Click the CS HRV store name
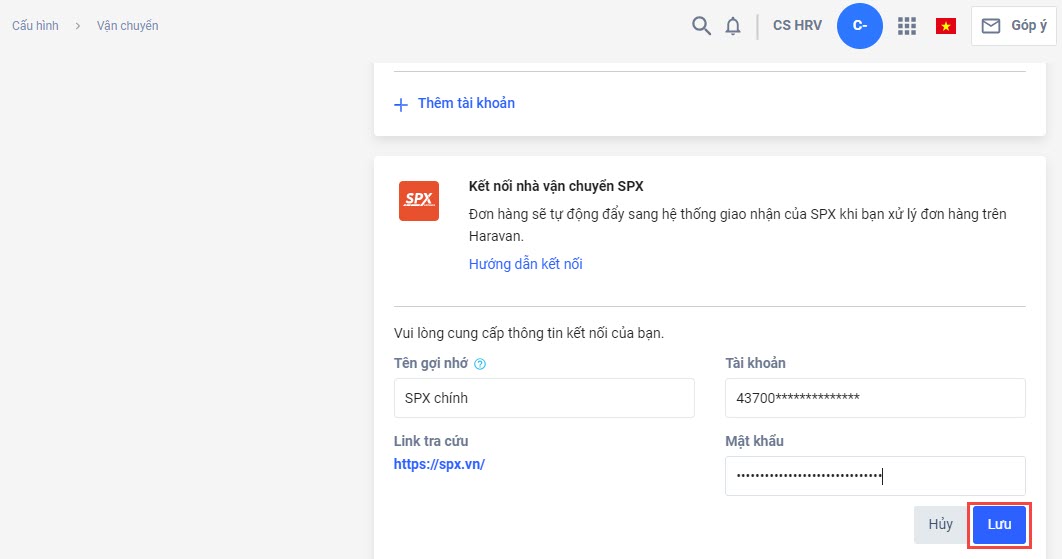The image size is (1062, 559). click(x=797, y=26)
